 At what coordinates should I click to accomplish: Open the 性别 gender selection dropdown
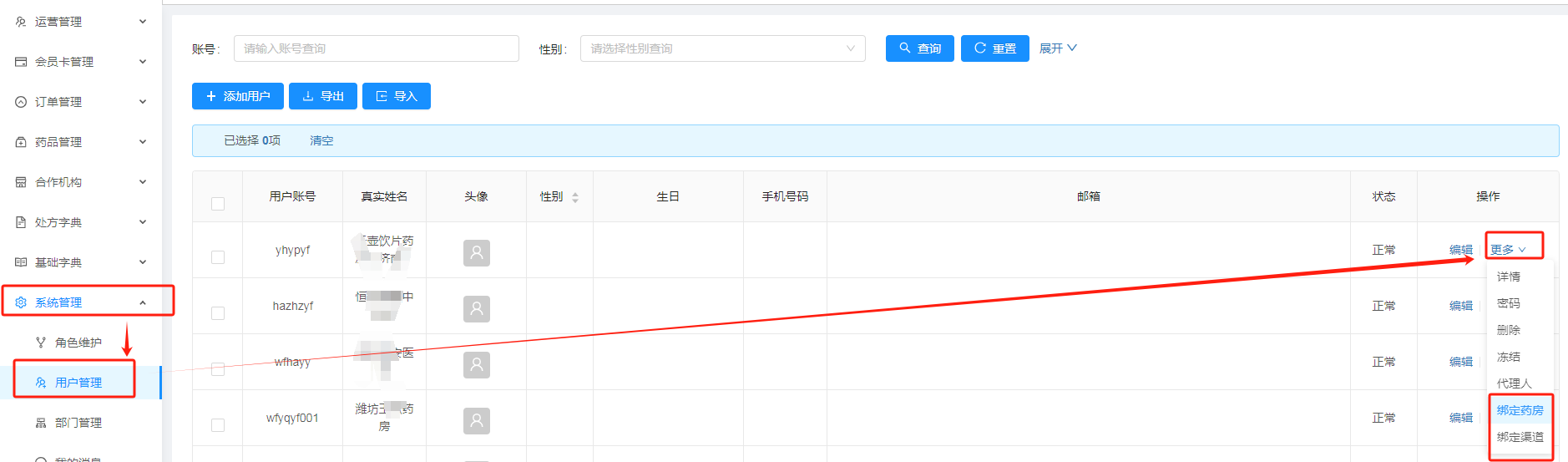click(722, 48)
